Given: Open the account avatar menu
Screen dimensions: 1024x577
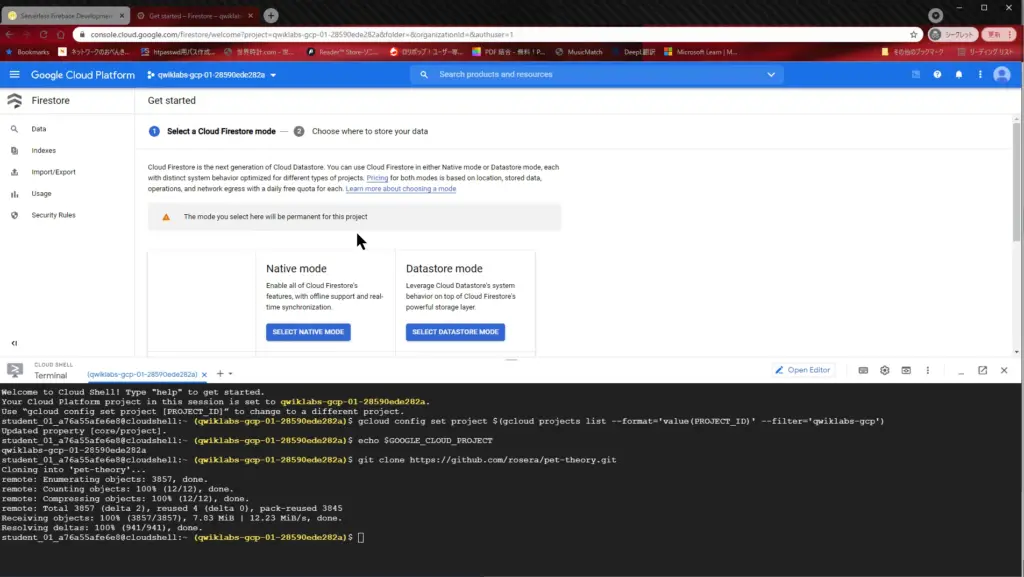Looking at the screenshot, I should point(1002,74).
